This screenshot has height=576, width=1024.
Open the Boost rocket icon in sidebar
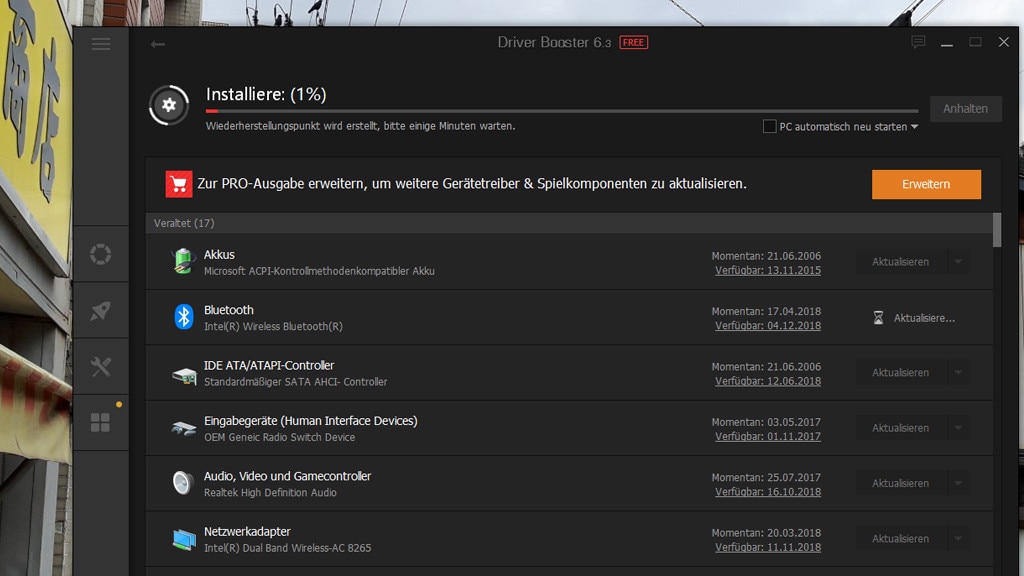point(101,311)
